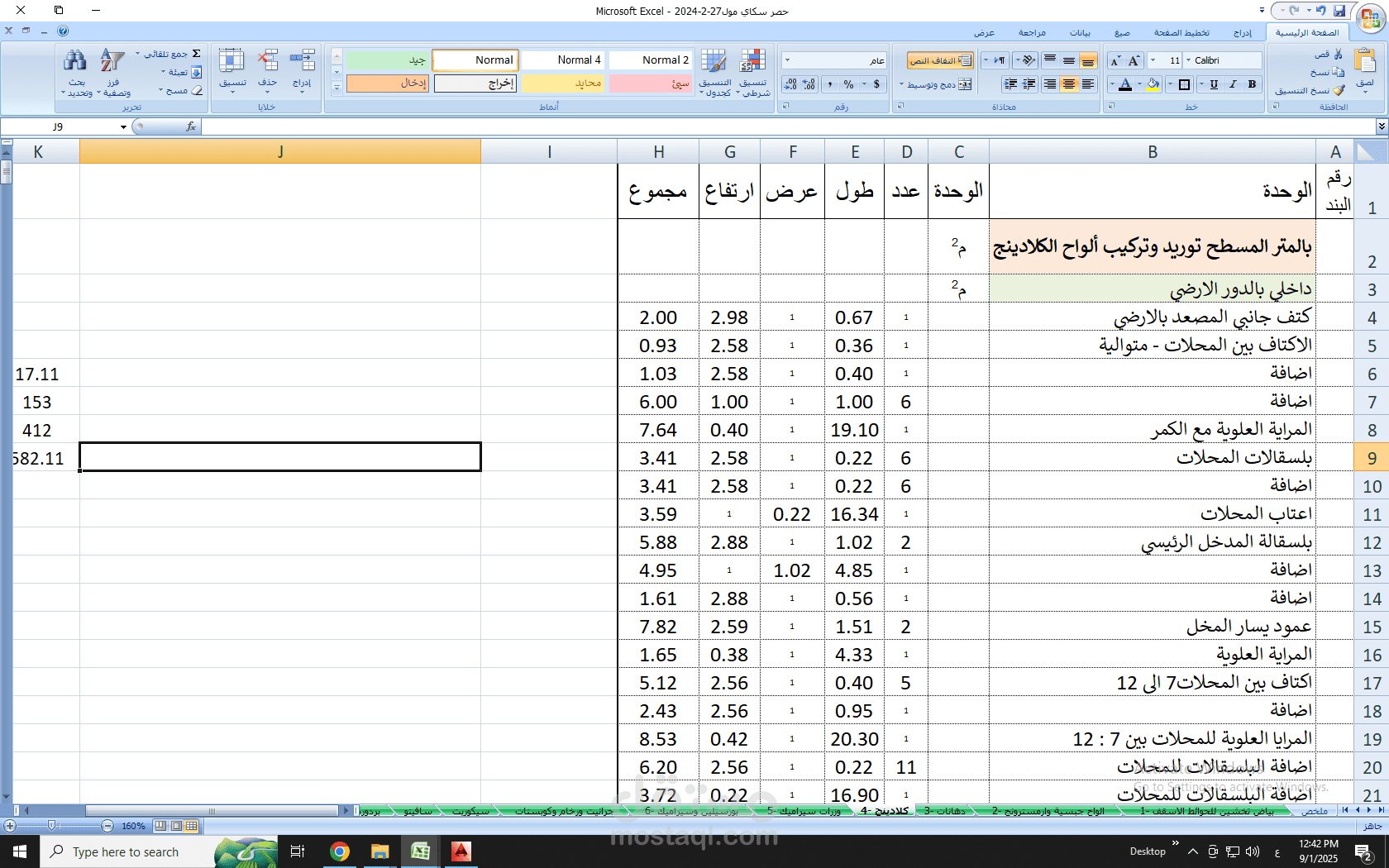Apply the font color letter A
The width and height of the screenshot is (1389, 868).
[1125, 84]
